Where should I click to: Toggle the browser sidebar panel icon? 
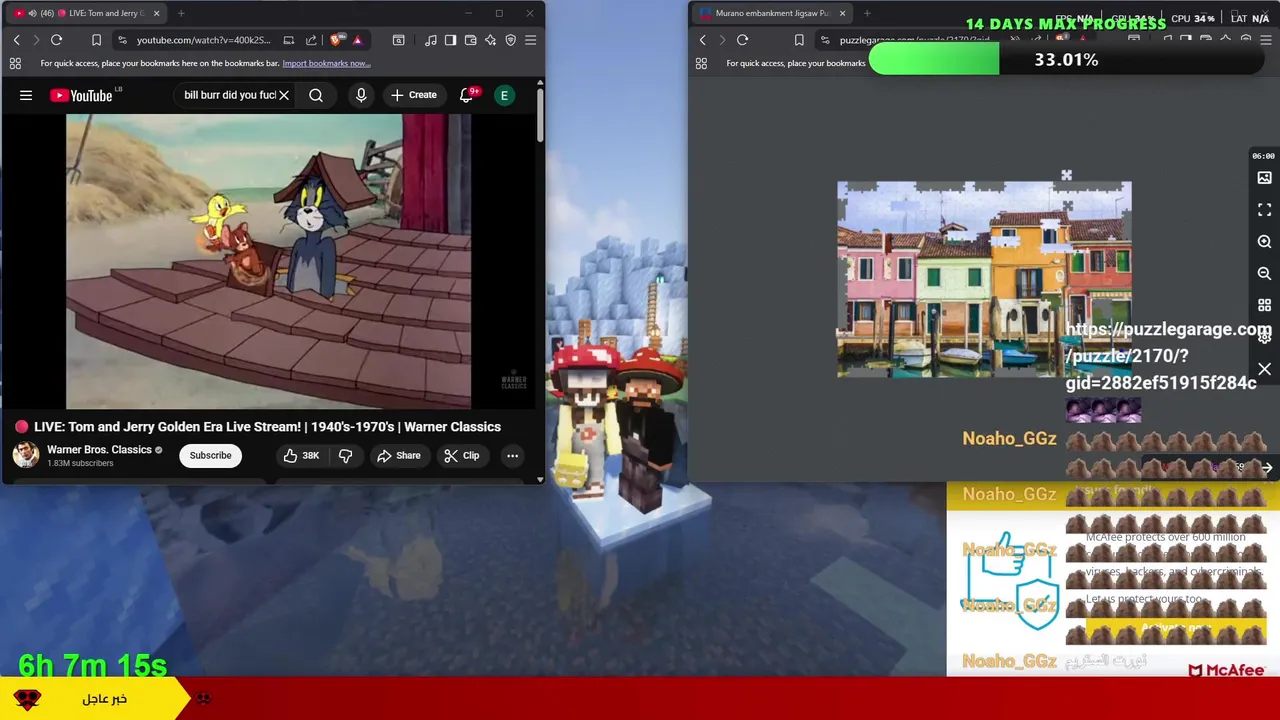pos(450,40)
